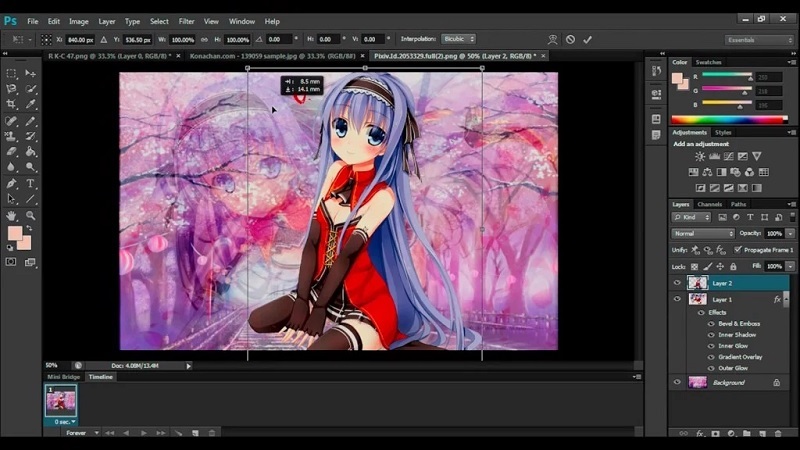This screenshot has height=450, width=800.
Task: Select the Brush tool
Action: pyautogui.click(x=31, y=121)
